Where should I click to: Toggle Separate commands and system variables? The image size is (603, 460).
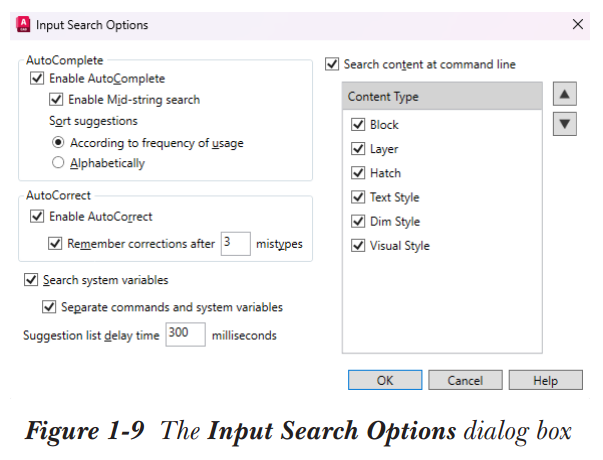coord(49,307)
